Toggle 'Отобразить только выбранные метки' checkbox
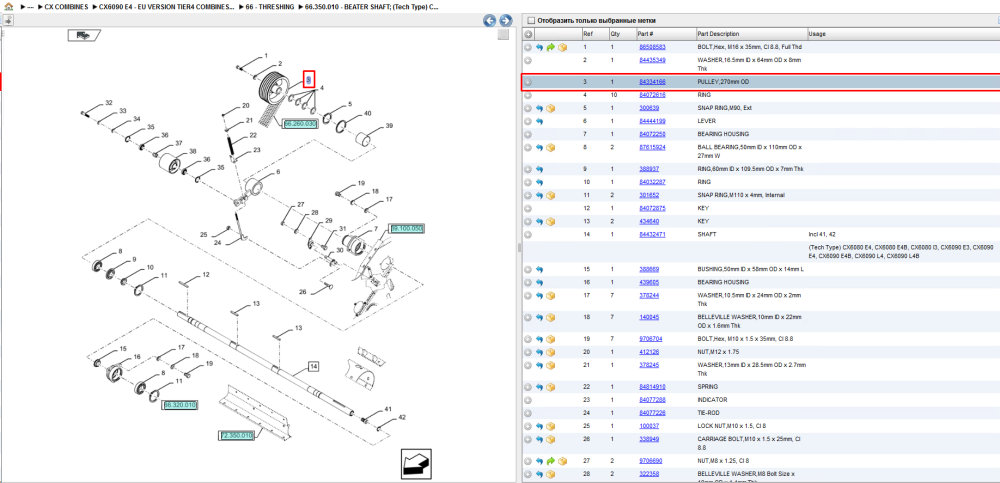 tap(531, 21)
